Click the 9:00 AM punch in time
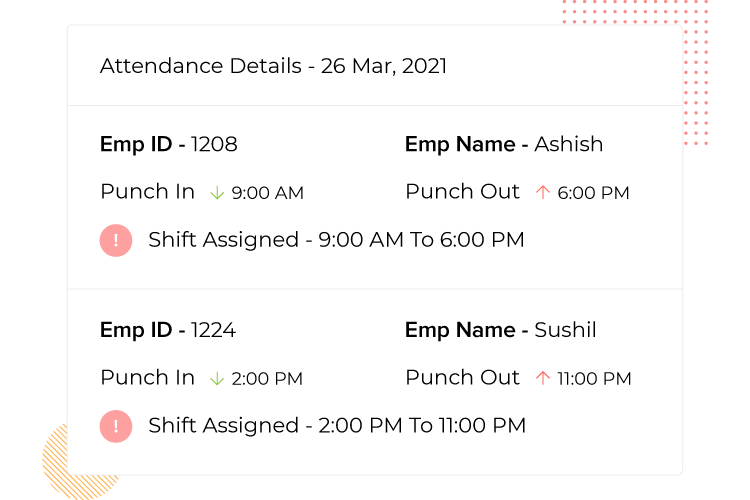The width and height of the screenshot is (750, 500). pyautogui.click(x=267, y=193)
